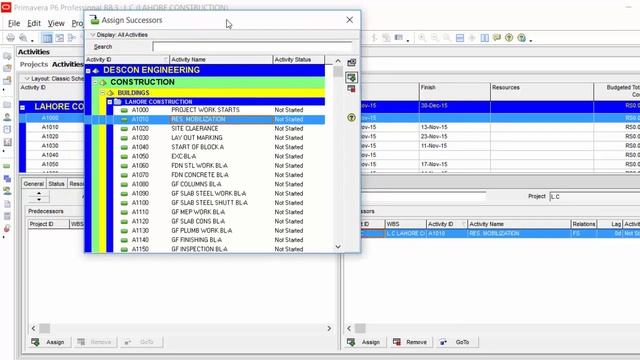The width and height of the screenshot is (640, 360).
Task: Click the Oracle Primavera app logo
Action: point(6,7)
